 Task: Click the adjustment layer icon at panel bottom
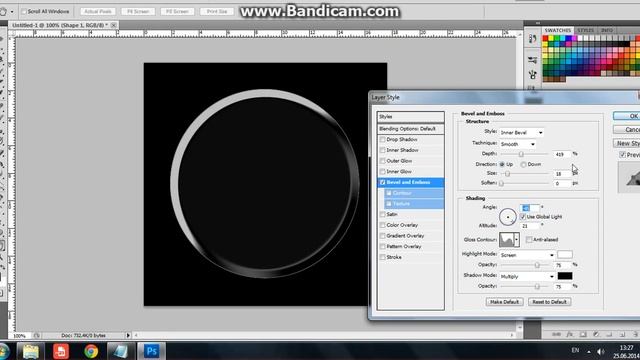click(596, 334)
